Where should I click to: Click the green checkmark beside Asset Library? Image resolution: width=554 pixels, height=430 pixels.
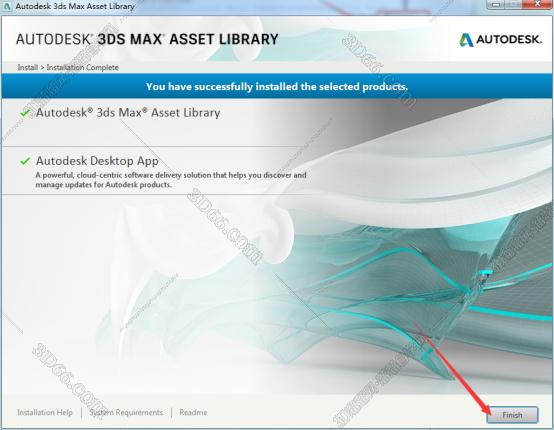(x=25, y=113)
